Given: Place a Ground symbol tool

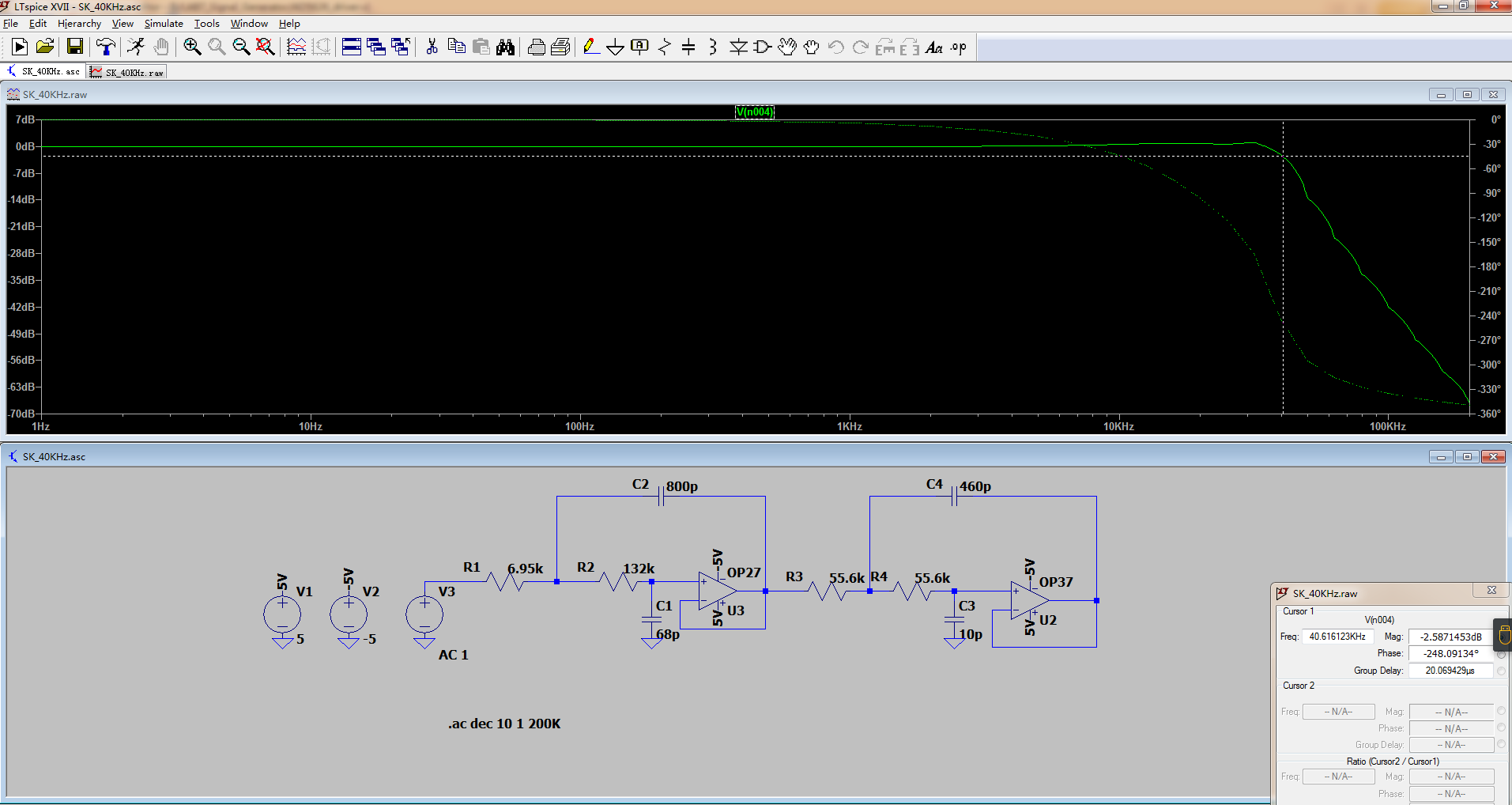Looking at the screenshot, I should tap(615, 47).
